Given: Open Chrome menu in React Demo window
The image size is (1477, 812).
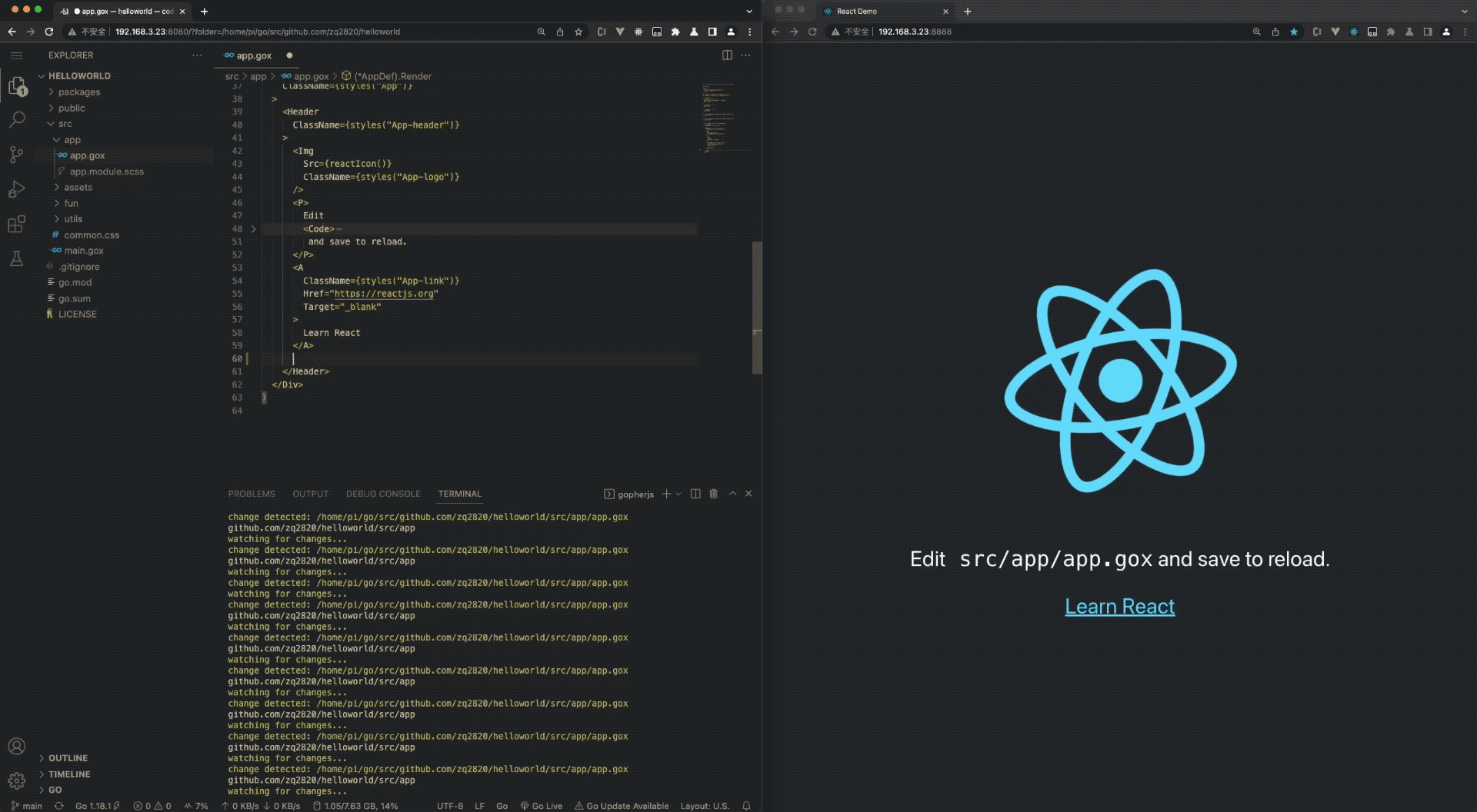Looking at the screenshot, I should coord(1465,32).
